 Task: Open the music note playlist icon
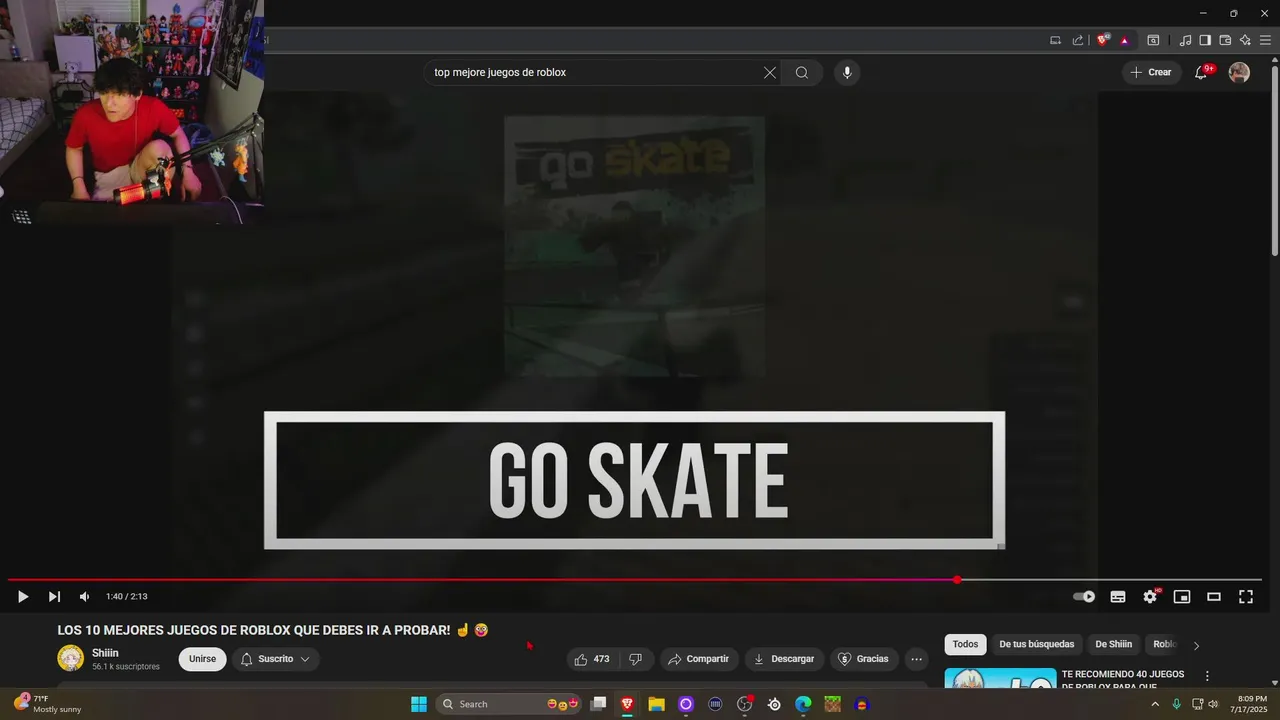coord(1185,40)
